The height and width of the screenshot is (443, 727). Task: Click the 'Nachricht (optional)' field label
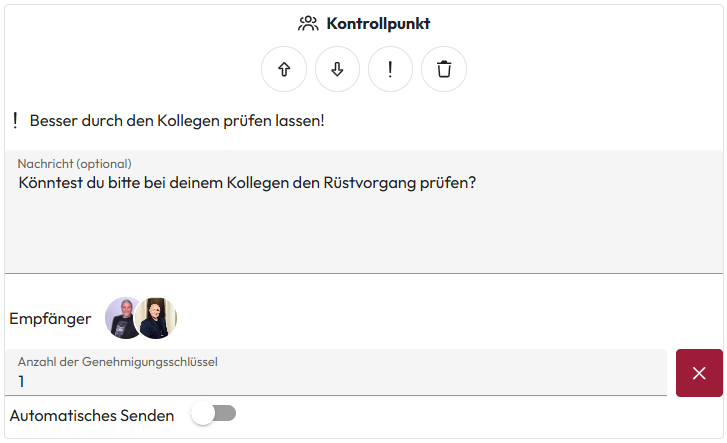[75, 163]
